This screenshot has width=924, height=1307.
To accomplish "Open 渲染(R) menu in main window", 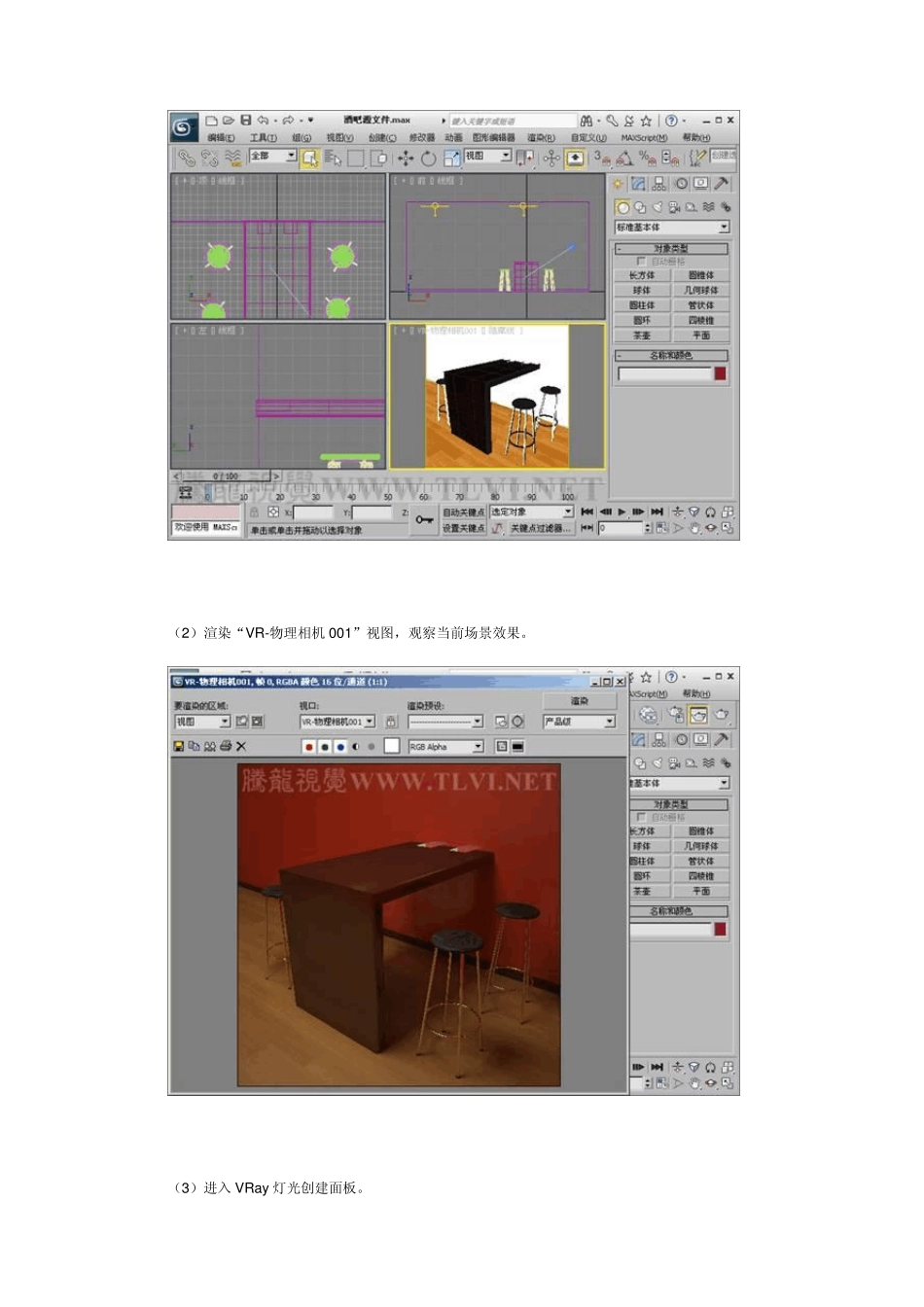I will coord(542,138).
